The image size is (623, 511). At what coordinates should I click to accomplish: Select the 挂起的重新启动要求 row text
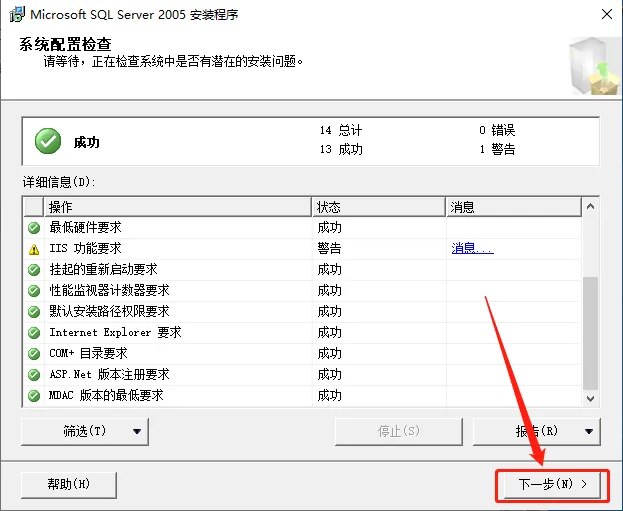click(103, 270)
